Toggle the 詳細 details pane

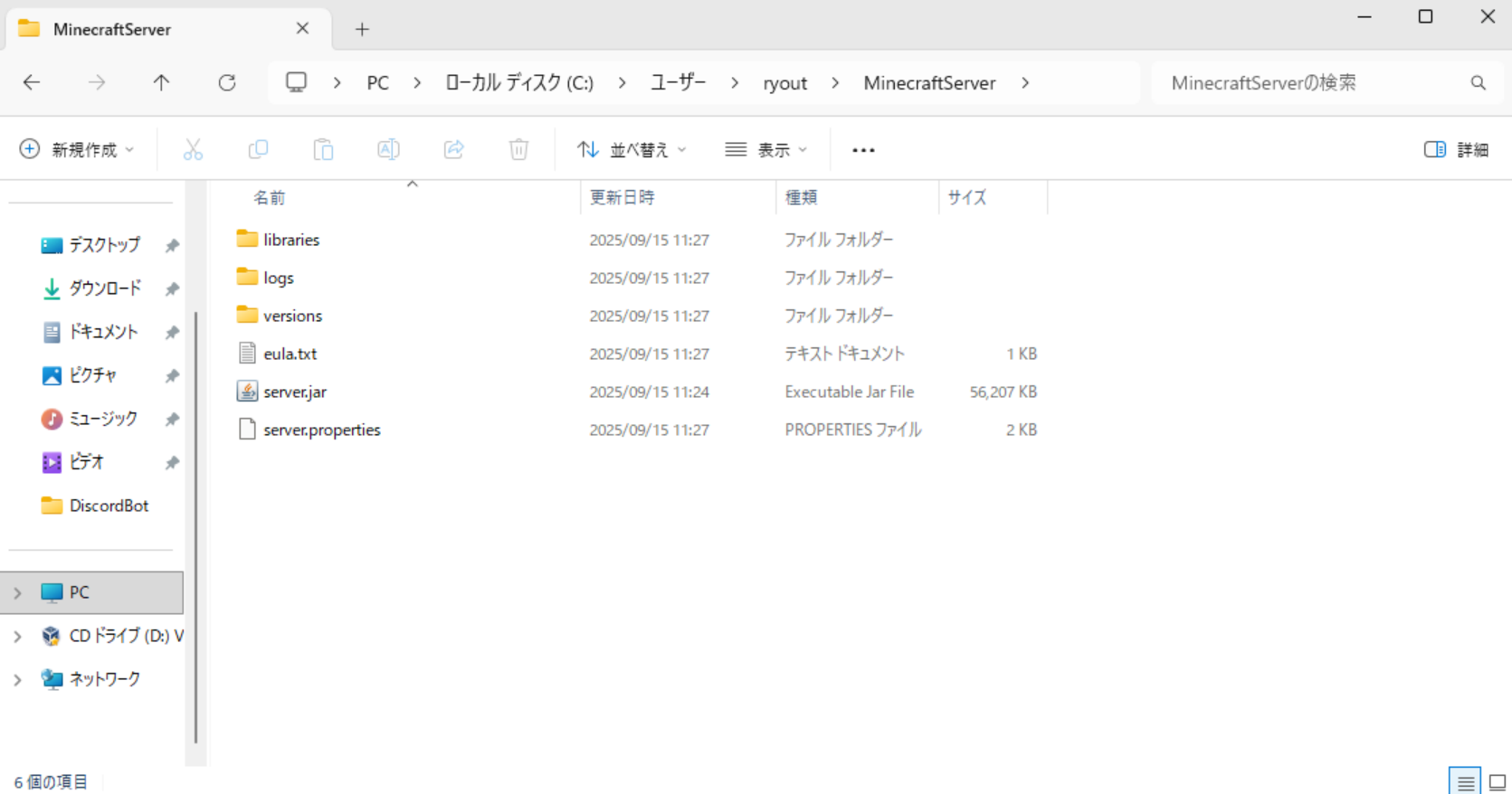coord(1456,149)
